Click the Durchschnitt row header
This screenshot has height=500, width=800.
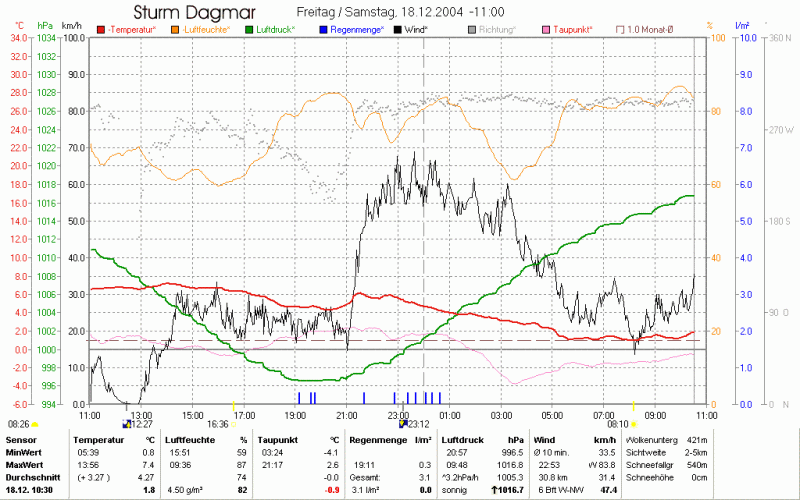(33, 478)
